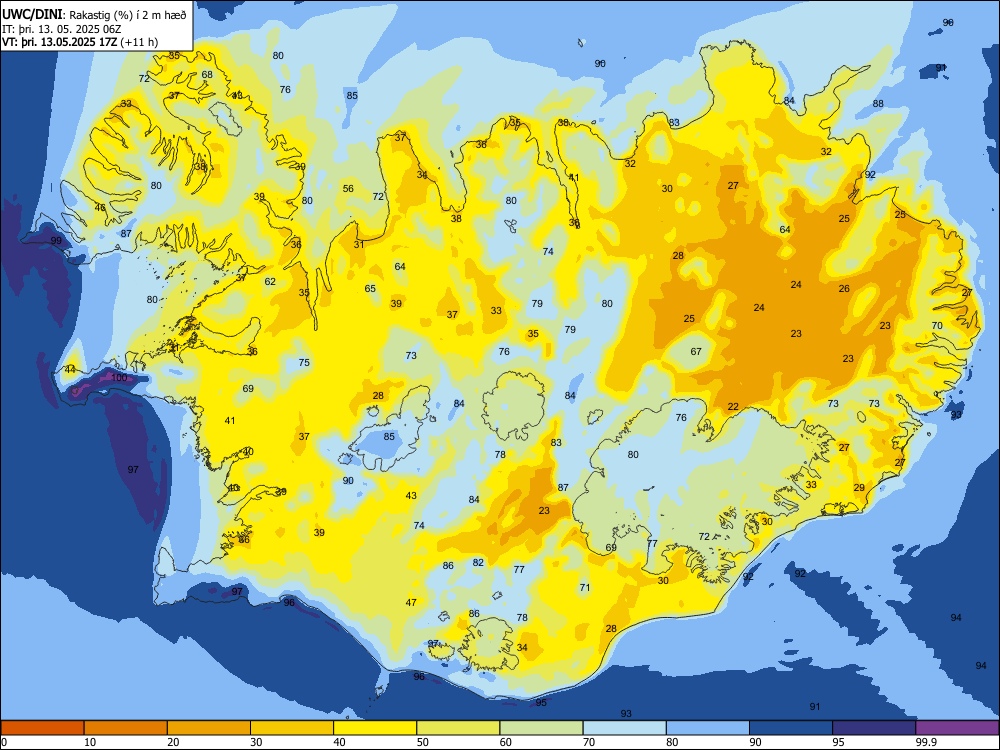Click the 40–50 bright yellow legend swatch
Image resolution: width=1000 pixels, height=750 pixels.
coord(375,728)
